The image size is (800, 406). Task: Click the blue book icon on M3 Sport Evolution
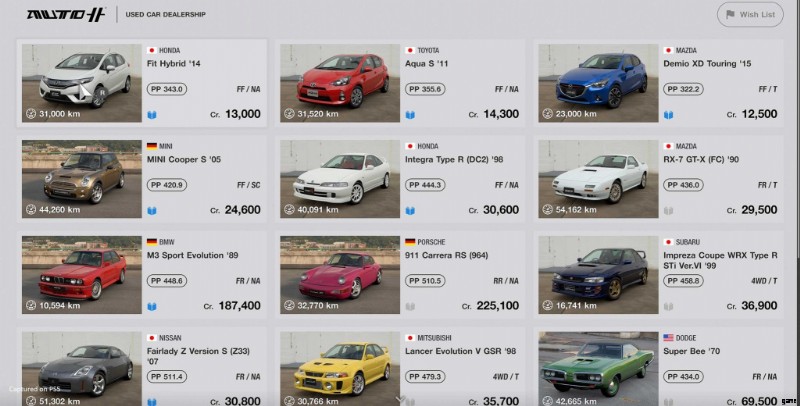[152, 307]
